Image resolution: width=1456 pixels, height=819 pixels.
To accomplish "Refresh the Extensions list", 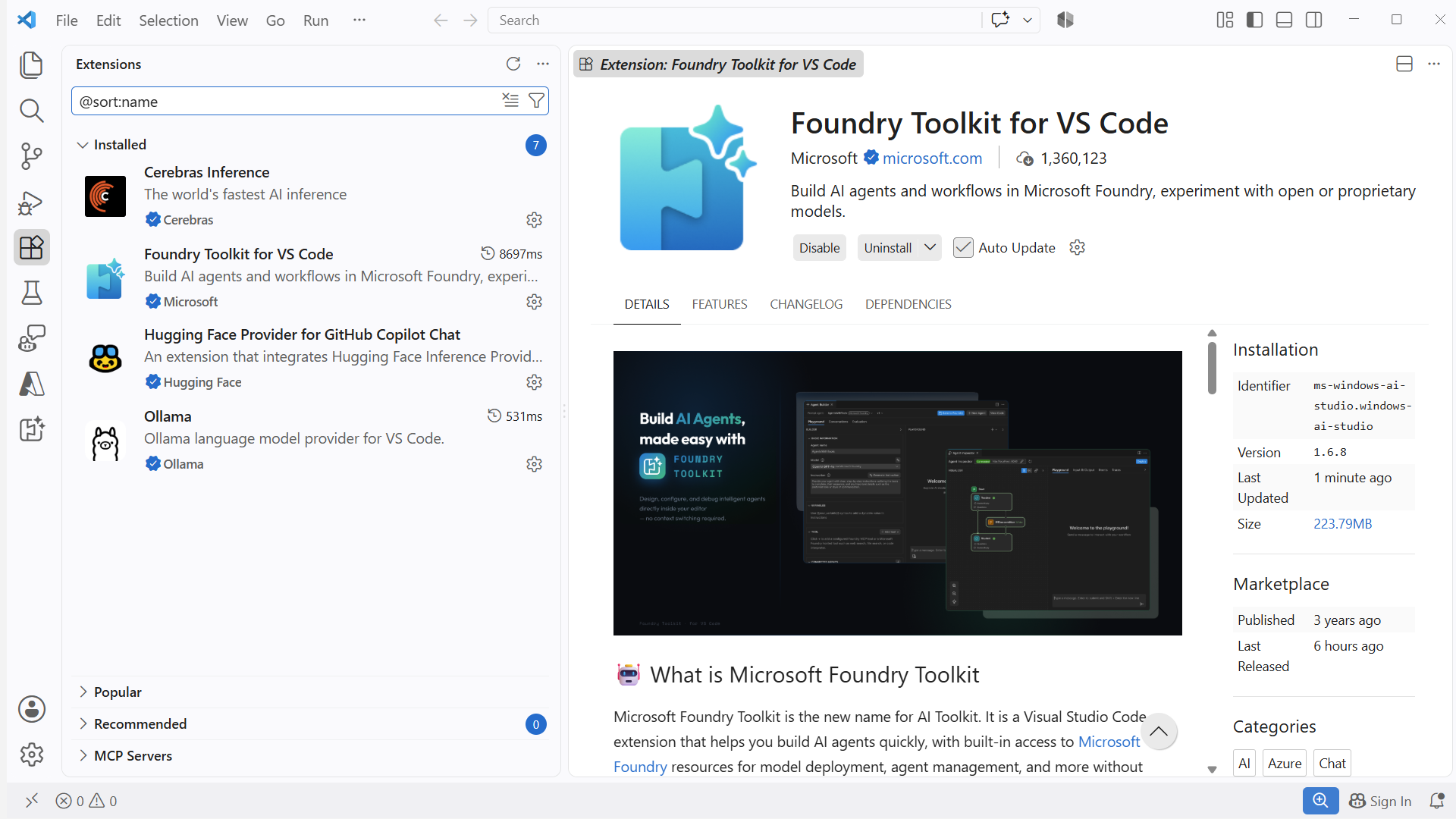I will (513, 64).
